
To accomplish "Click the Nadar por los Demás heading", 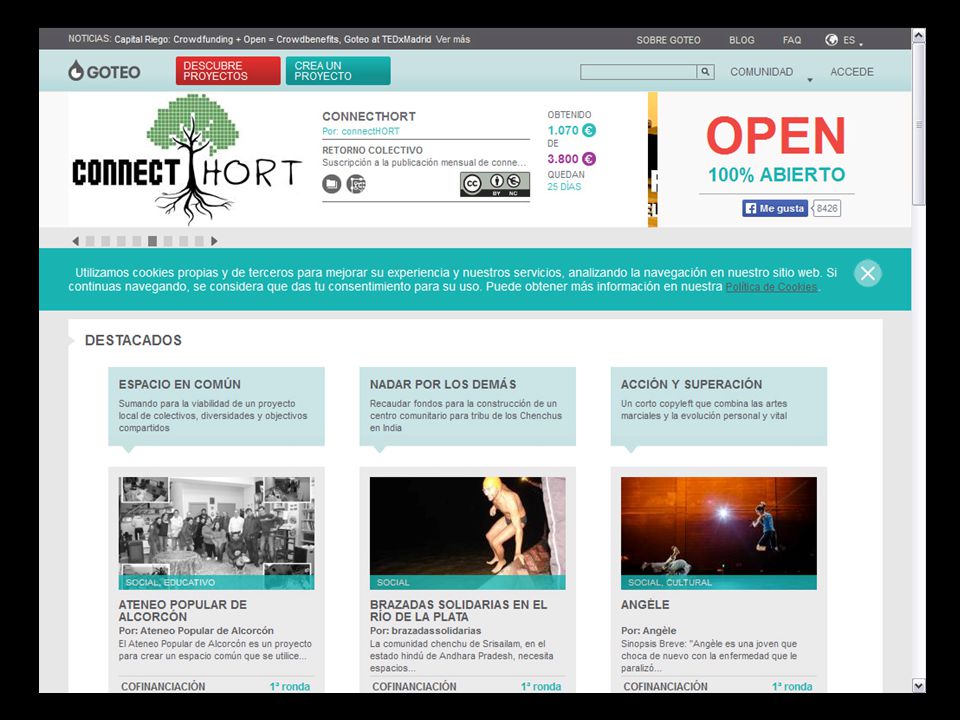I will click(x=443, y=384).
